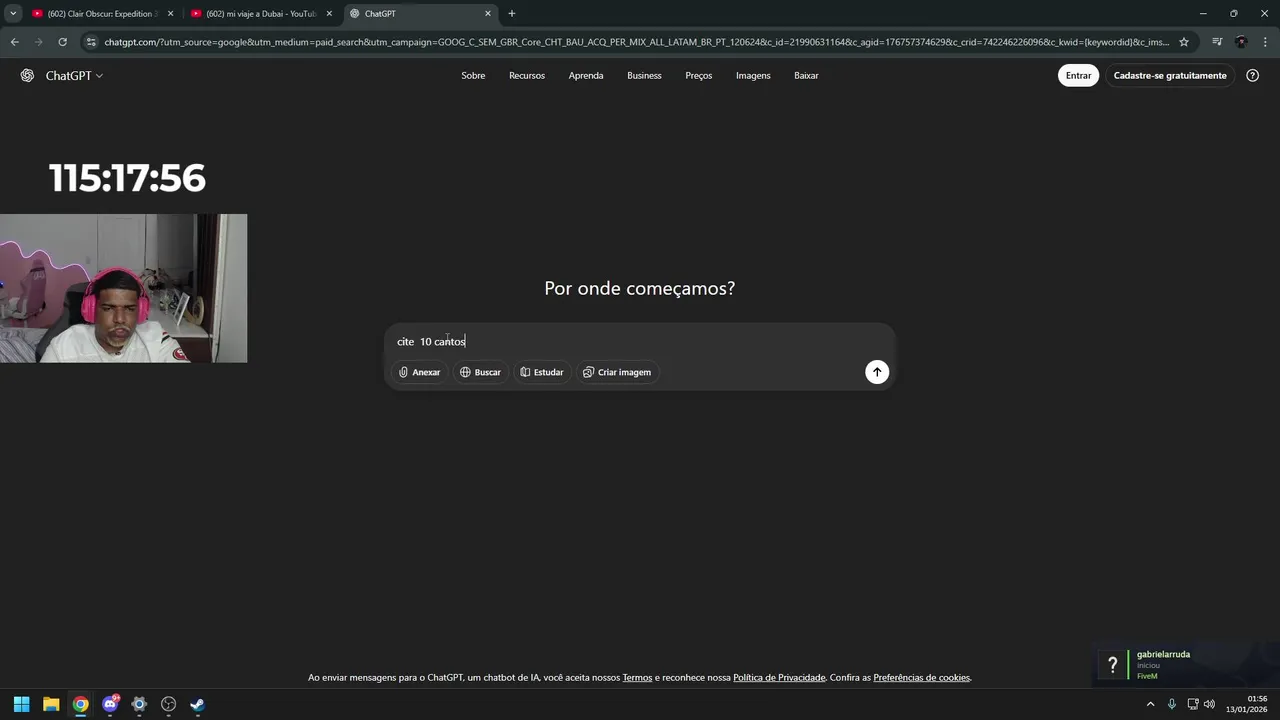Screen dimensions: 1280x720
Task: Open a new browser tab
Action: click(512, 14)
